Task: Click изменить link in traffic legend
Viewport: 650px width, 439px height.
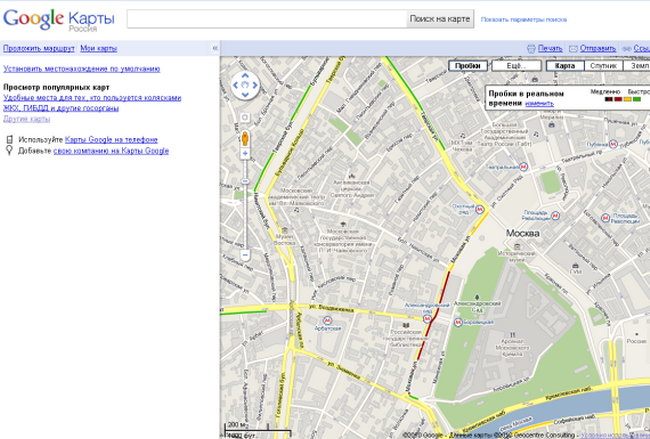Action: (539, 104)
